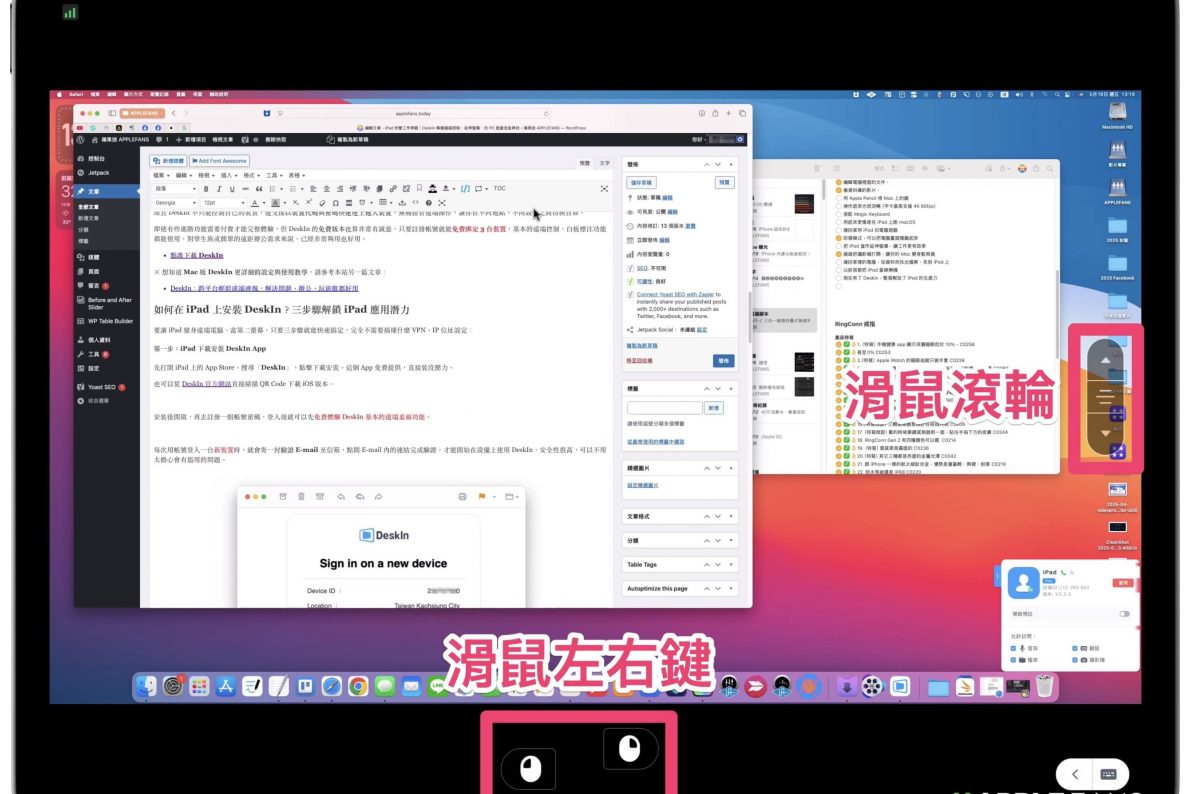
Task: Open the Georgia font family dropdown
Action: [x=177, y=201]
